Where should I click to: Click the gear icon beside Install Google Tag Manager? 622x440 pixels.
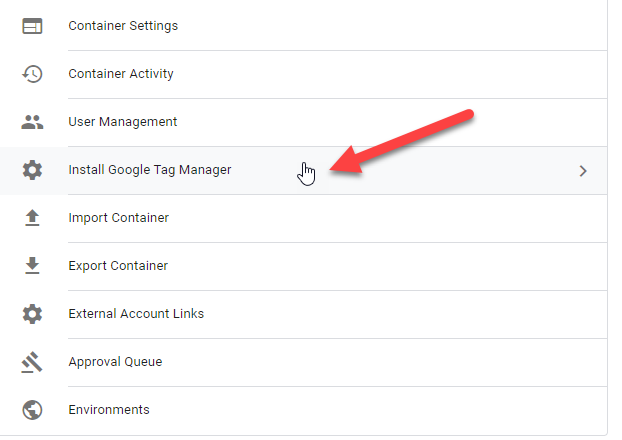coord(32,170)
